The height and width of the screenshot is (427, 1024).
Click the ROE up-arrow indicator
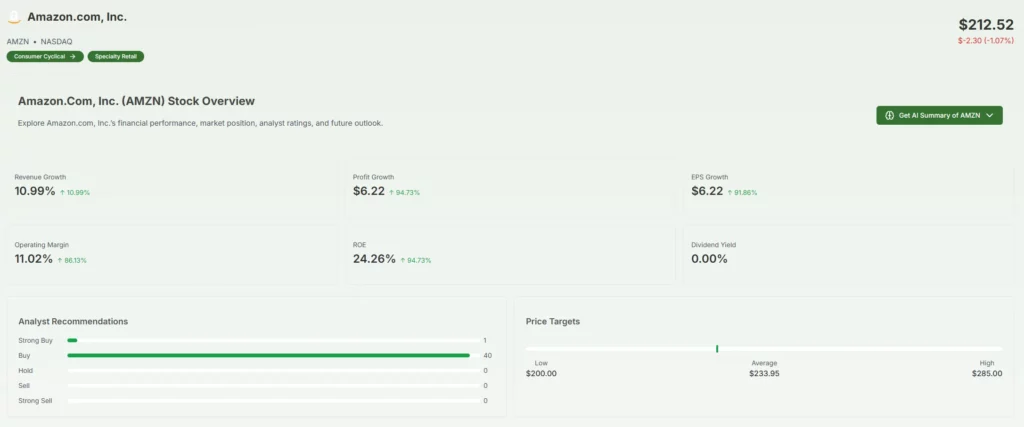(x=401, y=260)
